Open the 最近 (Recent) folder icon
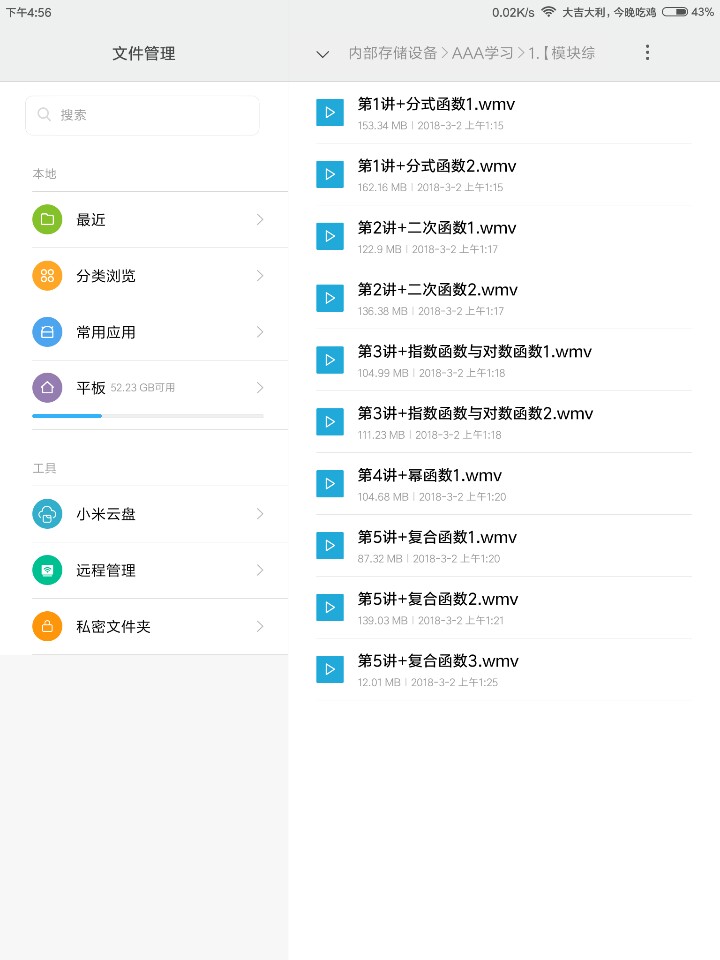The width and height of the screenshot is (720, 960). click(47, 220)
